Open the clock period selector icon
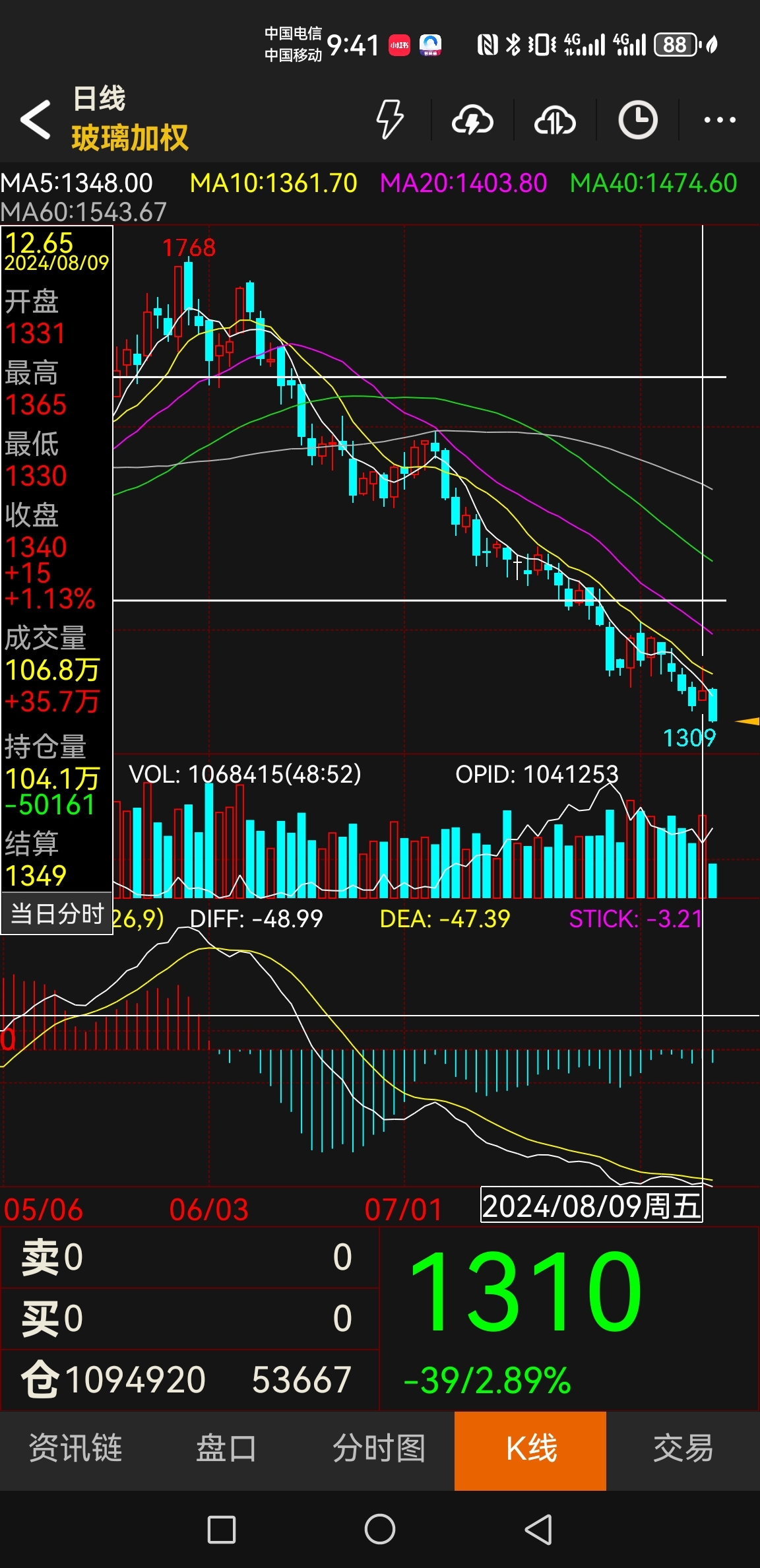This screenshot has height=1568, width=760. 638,120
